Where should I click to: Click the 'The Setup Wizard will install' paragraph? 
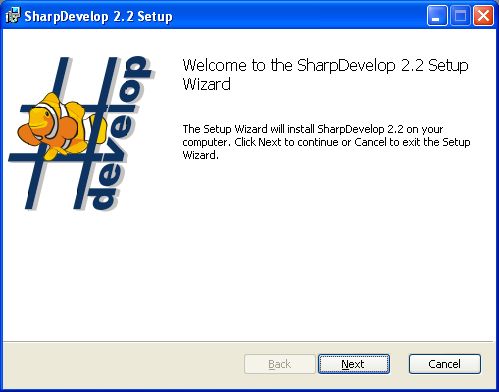tap(326, 142)
